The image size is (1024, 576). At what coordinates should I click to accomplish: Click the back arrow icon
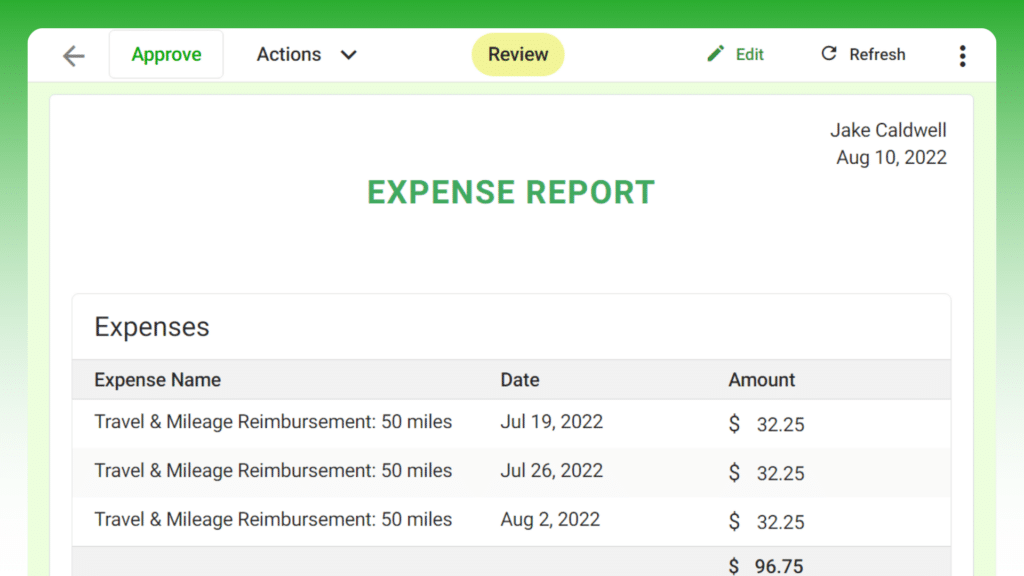tap(74, 56)
